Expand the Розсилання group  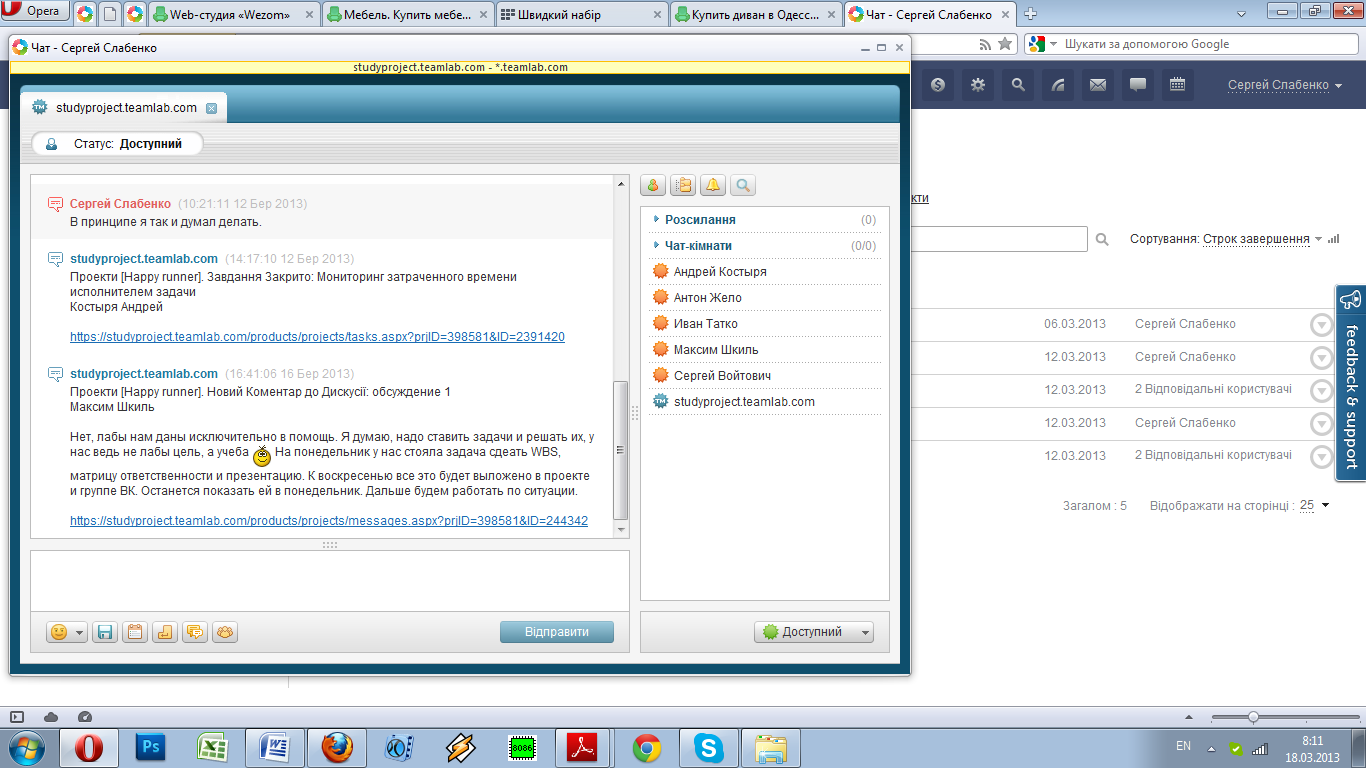point(656,219)
